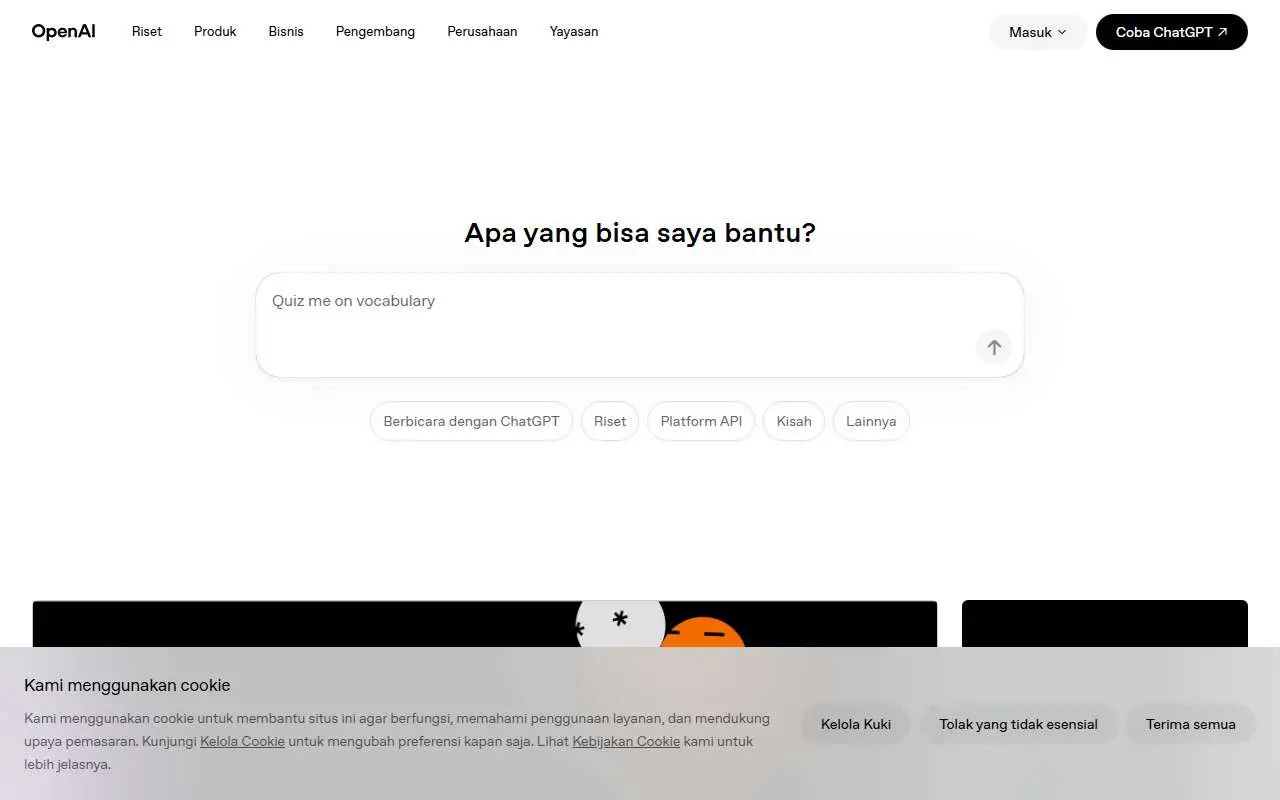Click the Apa yang bisa saya bantu heading
1280x800 pixels.
click(640, 233)
